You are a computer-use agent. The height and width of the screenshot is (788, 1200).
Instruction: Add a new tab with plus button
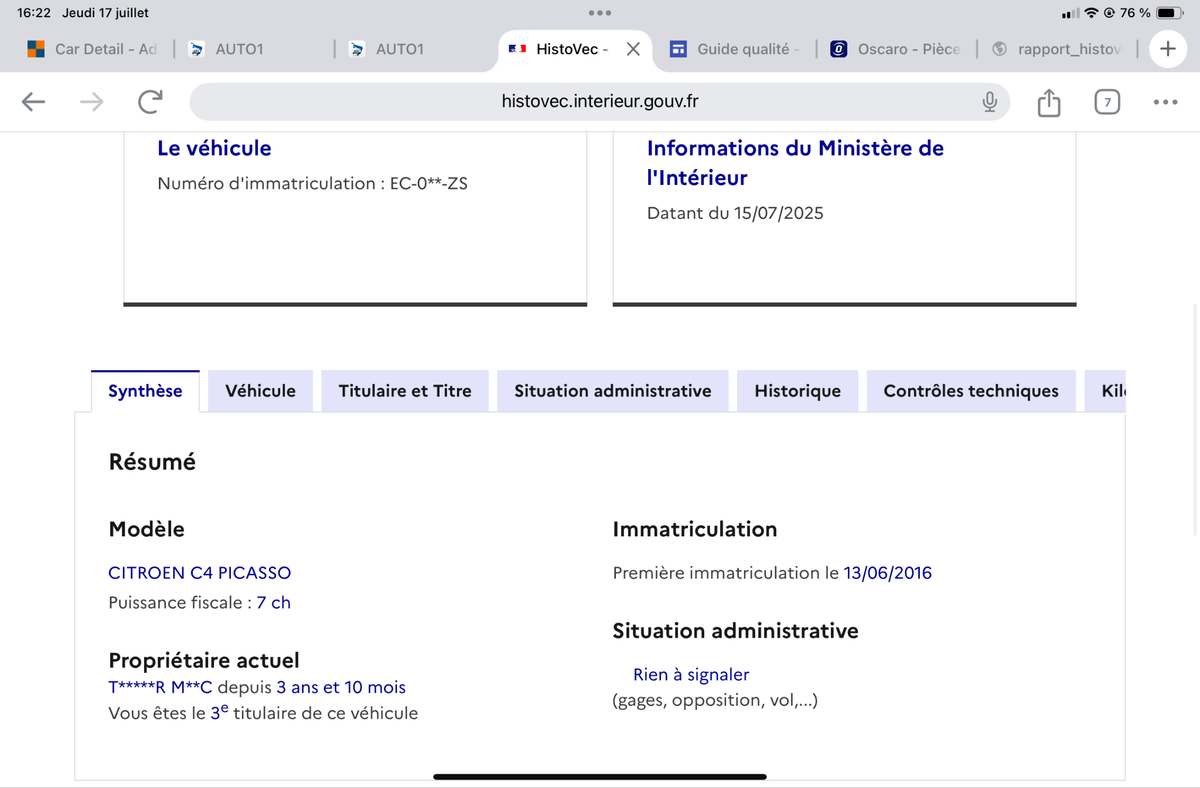tap(1167, 49)
